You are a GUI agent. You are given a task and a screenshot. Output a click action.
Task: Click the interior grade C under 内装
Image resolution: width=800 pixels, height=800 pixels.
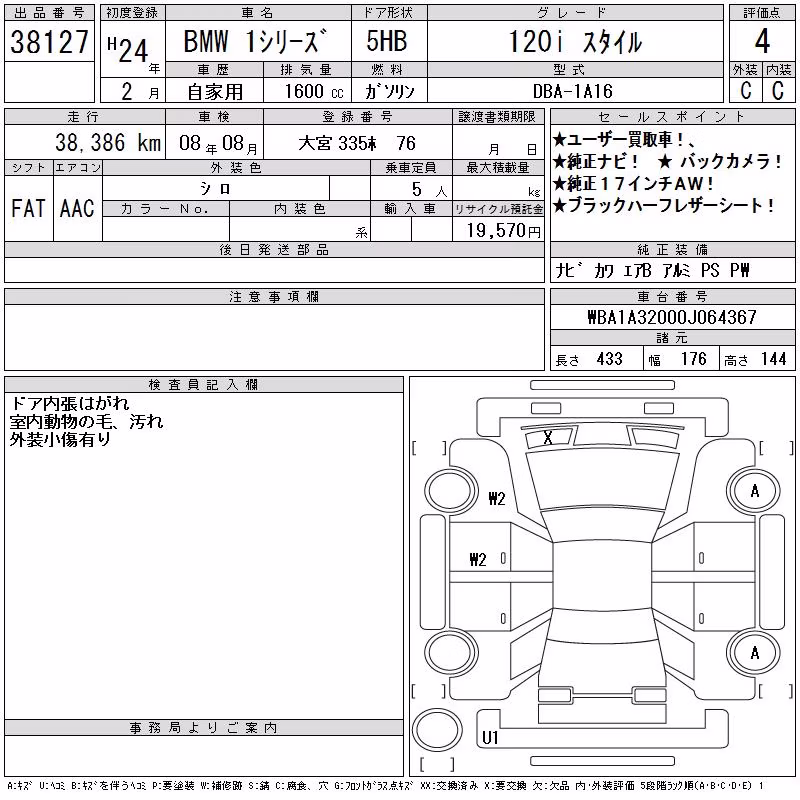[x=778, y=90]
